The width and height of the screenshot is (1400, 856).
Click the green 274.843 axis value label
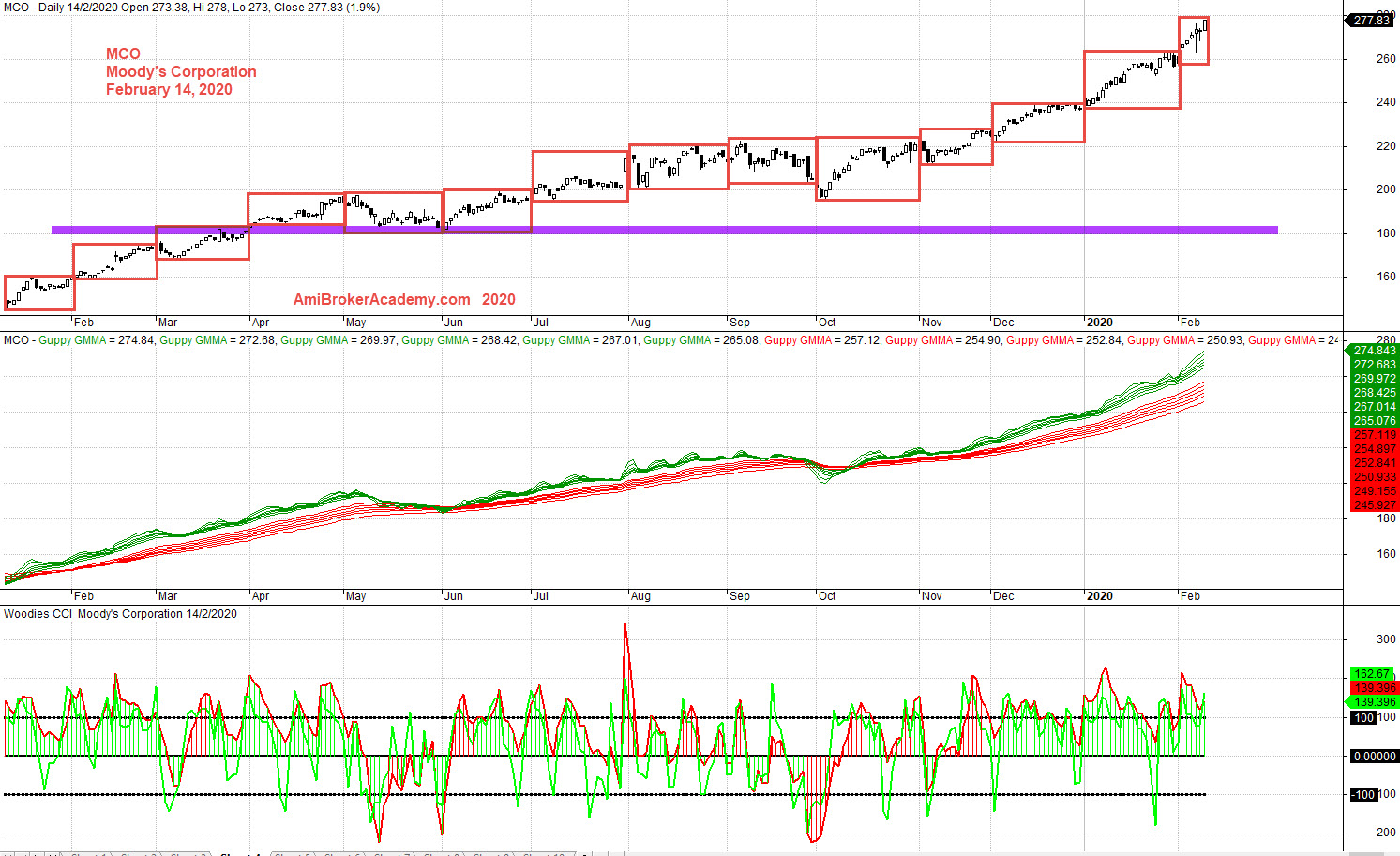click(1375, 351)
